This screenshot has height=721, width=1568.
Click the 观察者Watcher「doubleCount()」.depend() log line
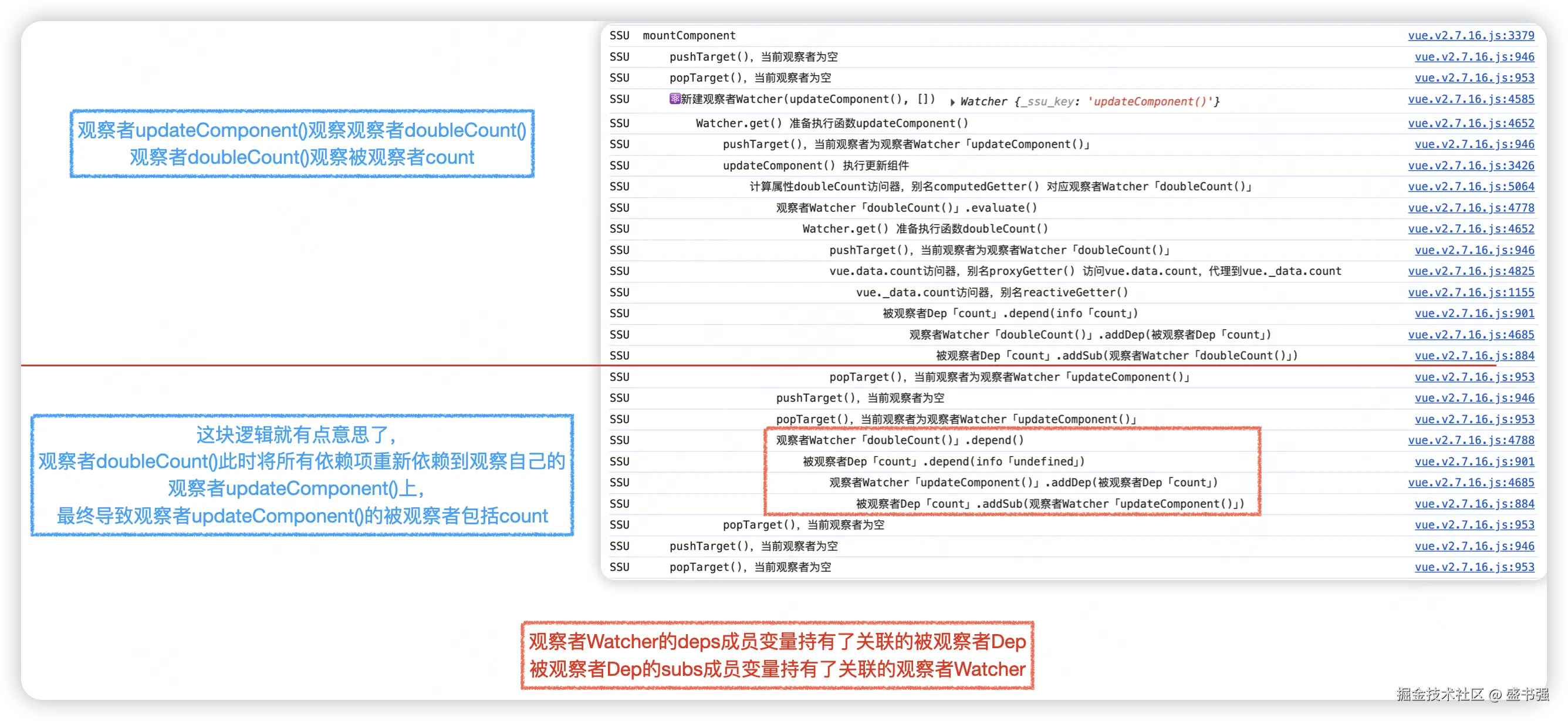coord(900,440)
